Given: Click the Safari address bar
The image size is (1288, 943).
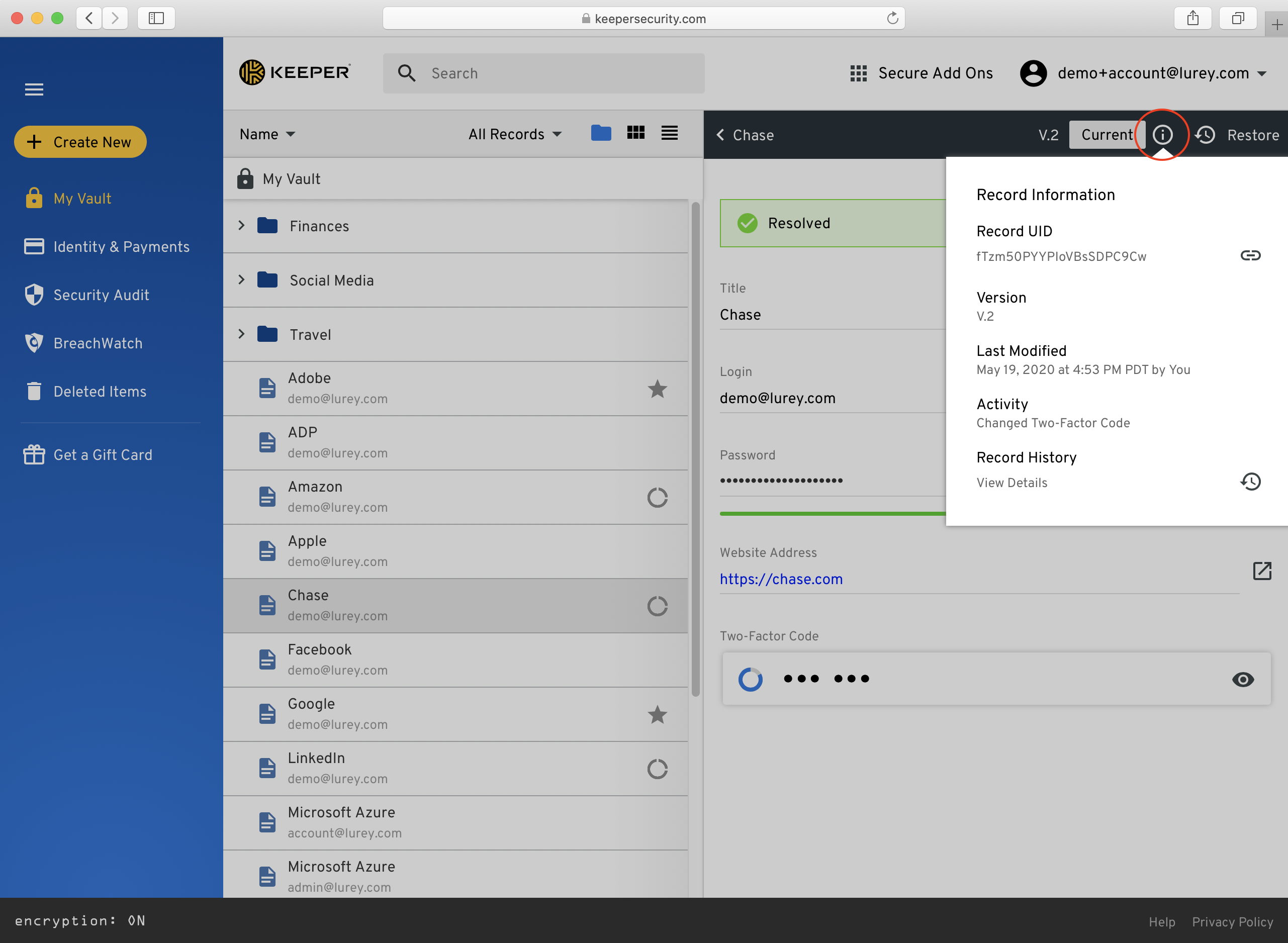Looking at the screenshot, I should [x=643, y=18].
